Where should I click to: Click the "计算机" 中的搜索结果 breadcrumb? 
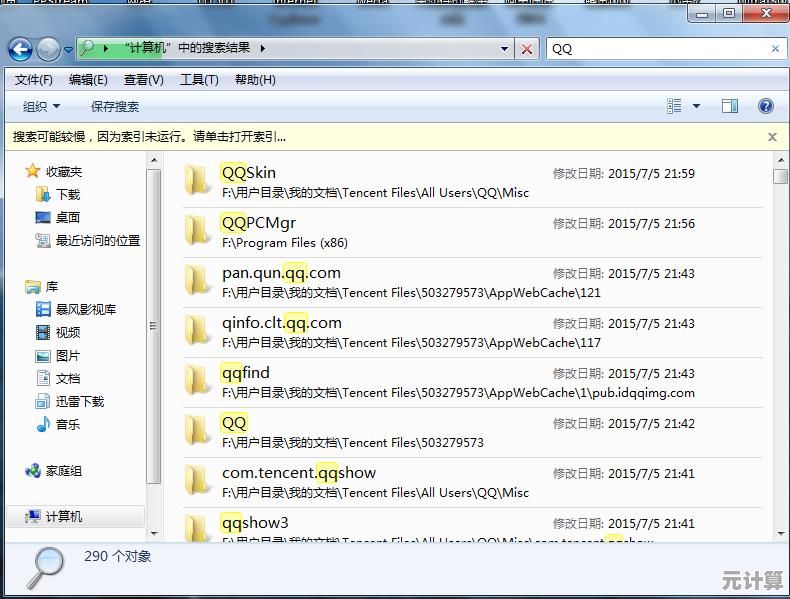(x=186, y=48)
